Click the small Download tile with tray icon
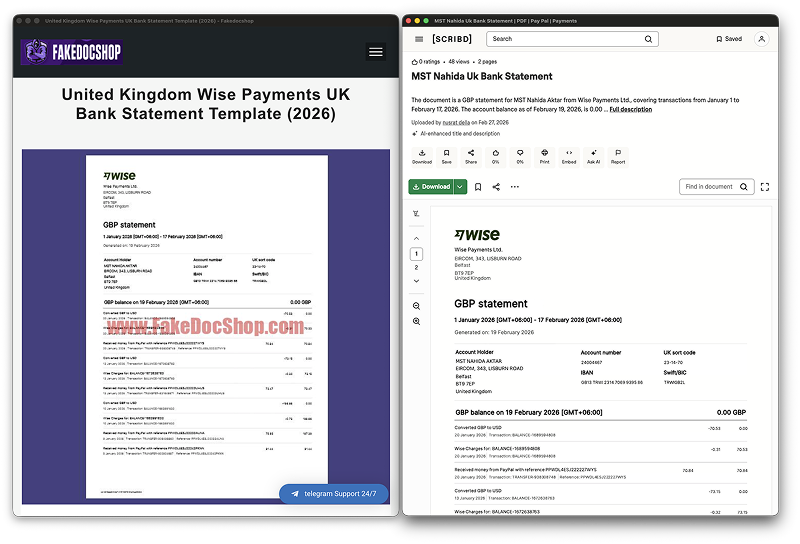 pyautogui.click(x=422, y=156)
